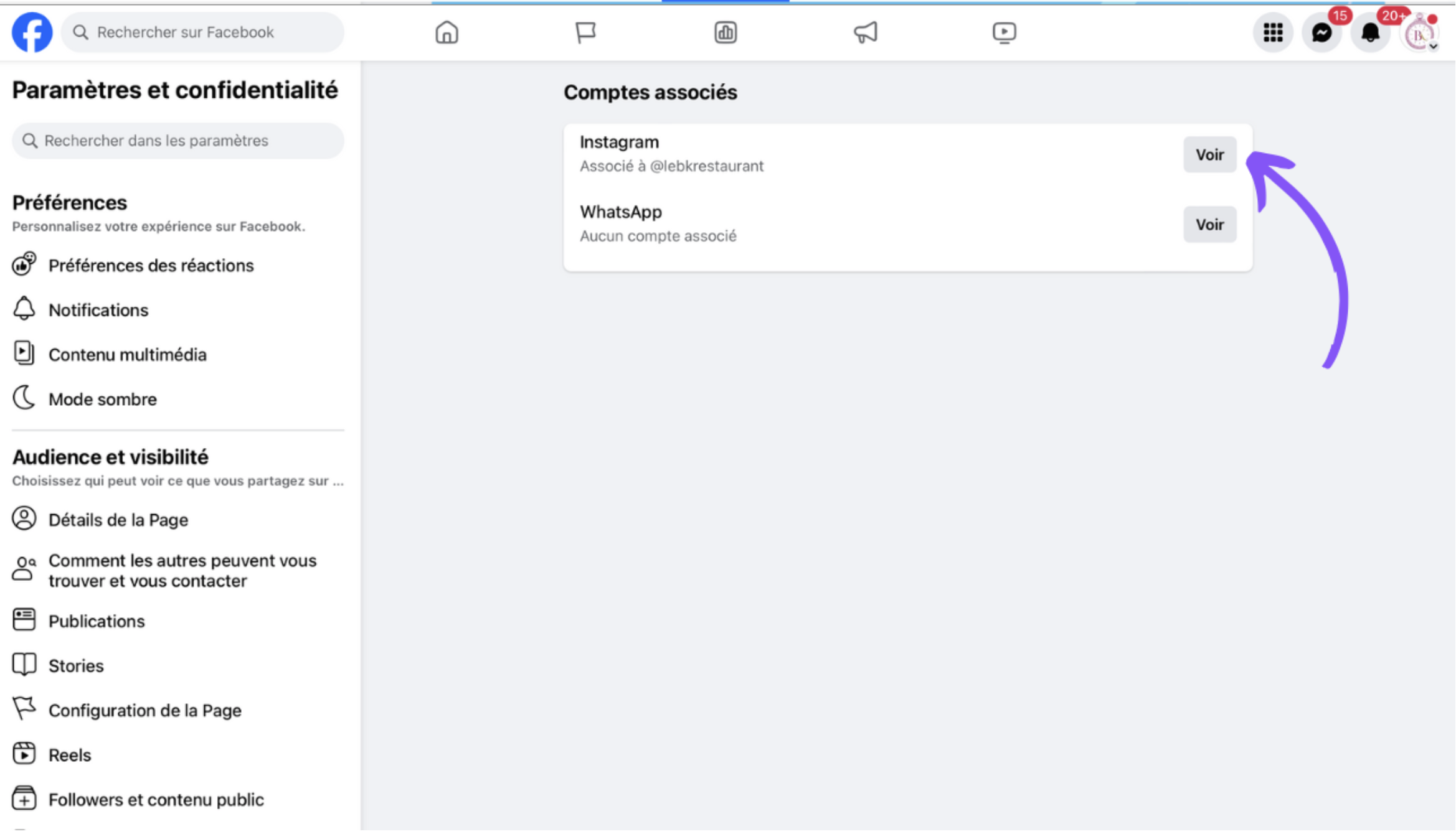
Task: Click the find and contact person icon
Action: click(24, 569)
